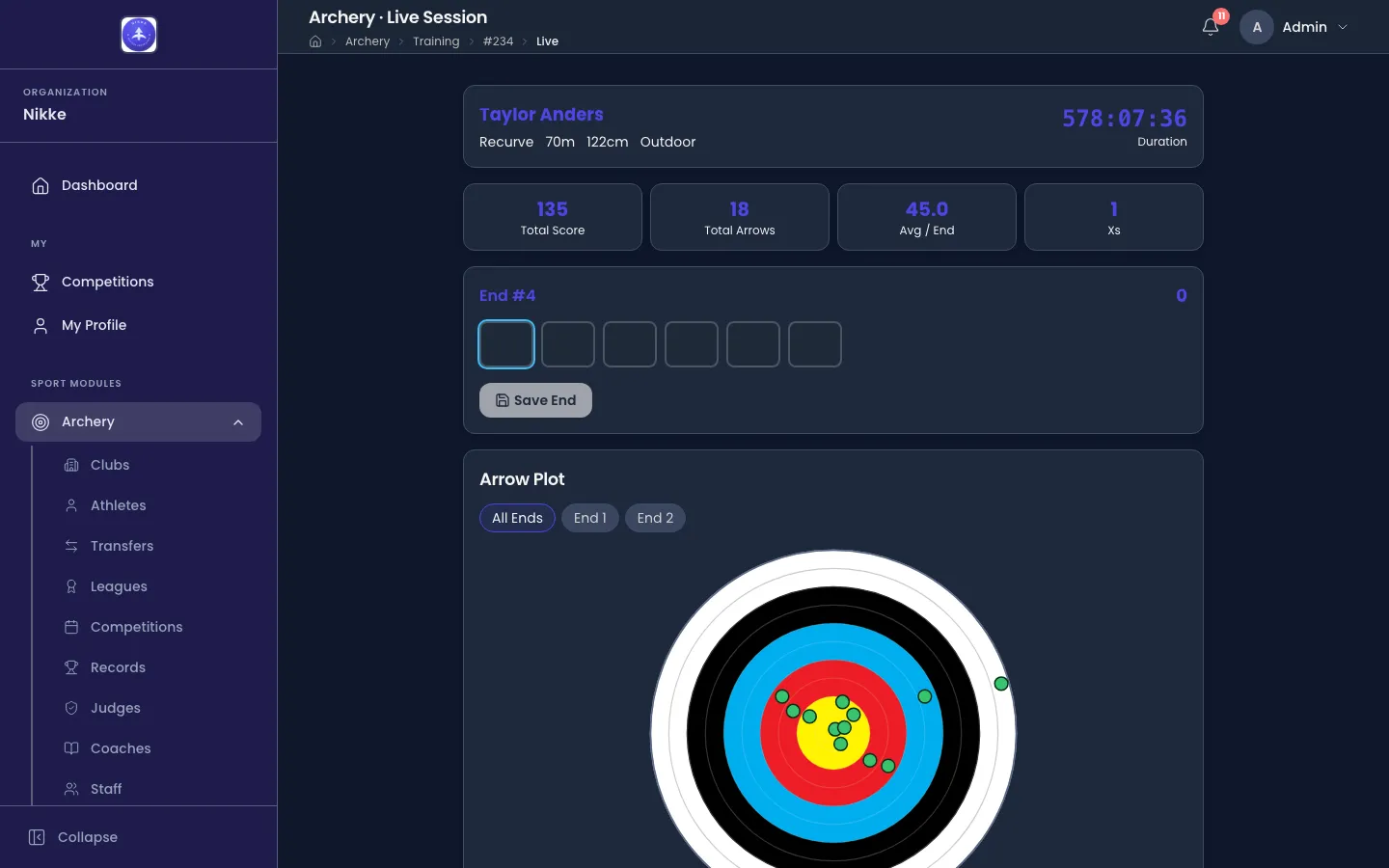Open Dashboard from the sidebar
Image resolution: width=1389 pixels, height=868 pixels.
[x=138, y=185]
